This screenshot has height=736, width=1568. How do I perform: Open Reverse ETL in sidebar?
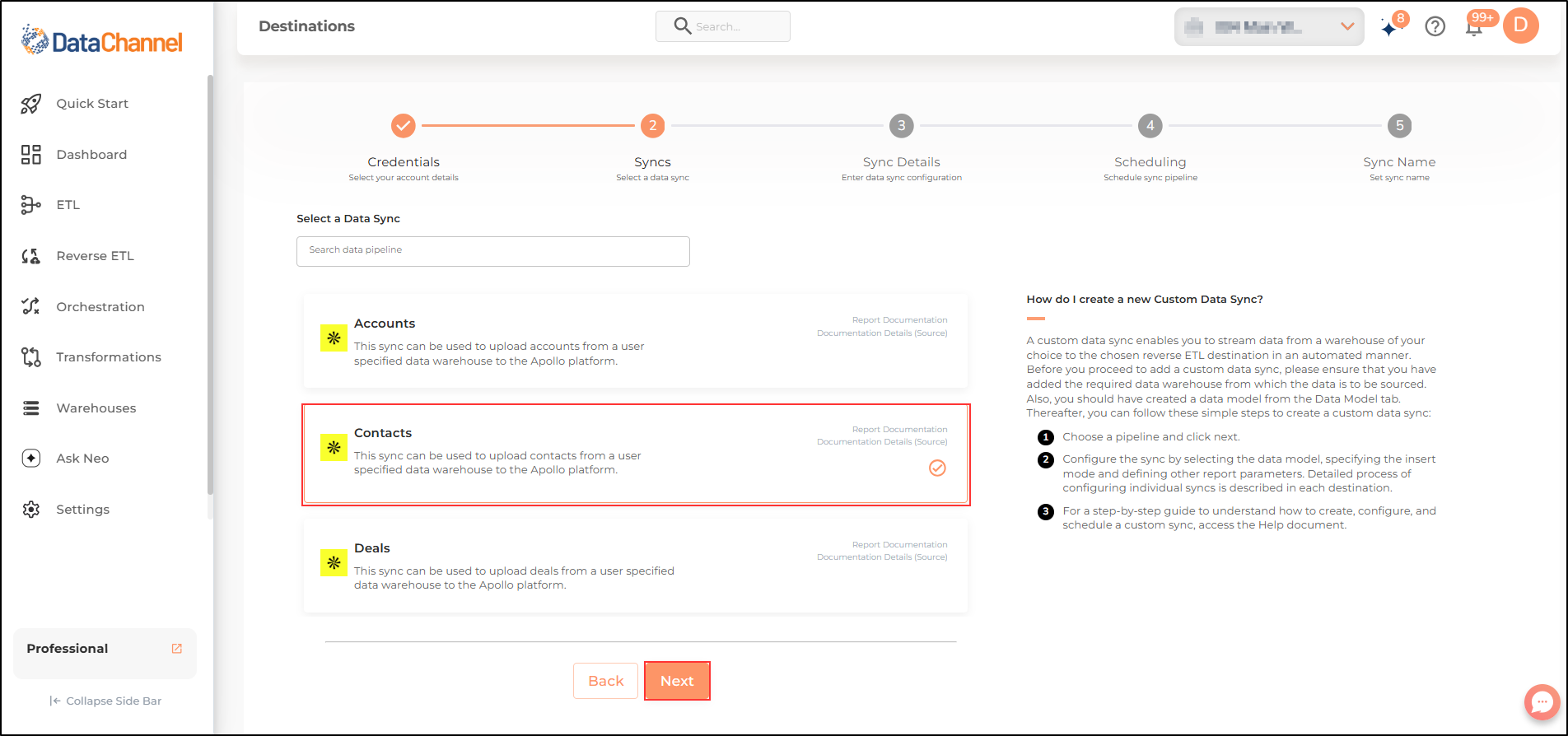[95, 256]
